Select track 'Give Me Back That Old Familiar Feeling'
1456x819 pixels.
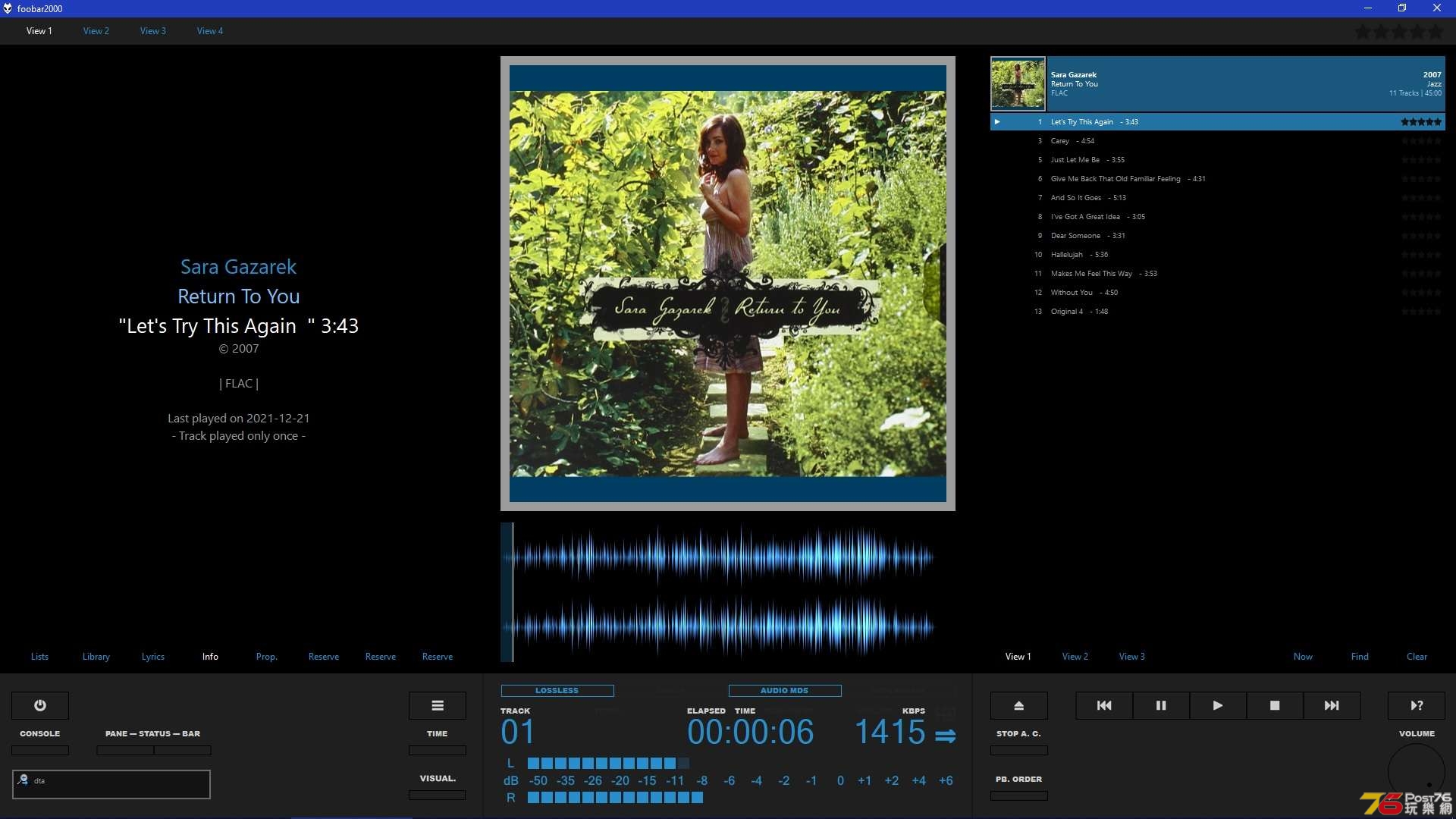pos(1218,179)
